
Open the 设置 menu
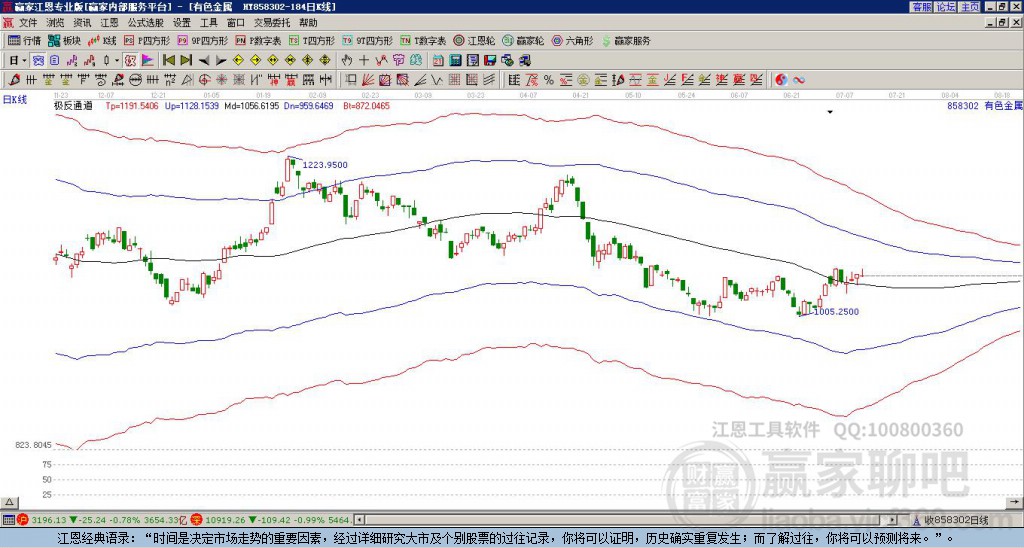[182, 23]
